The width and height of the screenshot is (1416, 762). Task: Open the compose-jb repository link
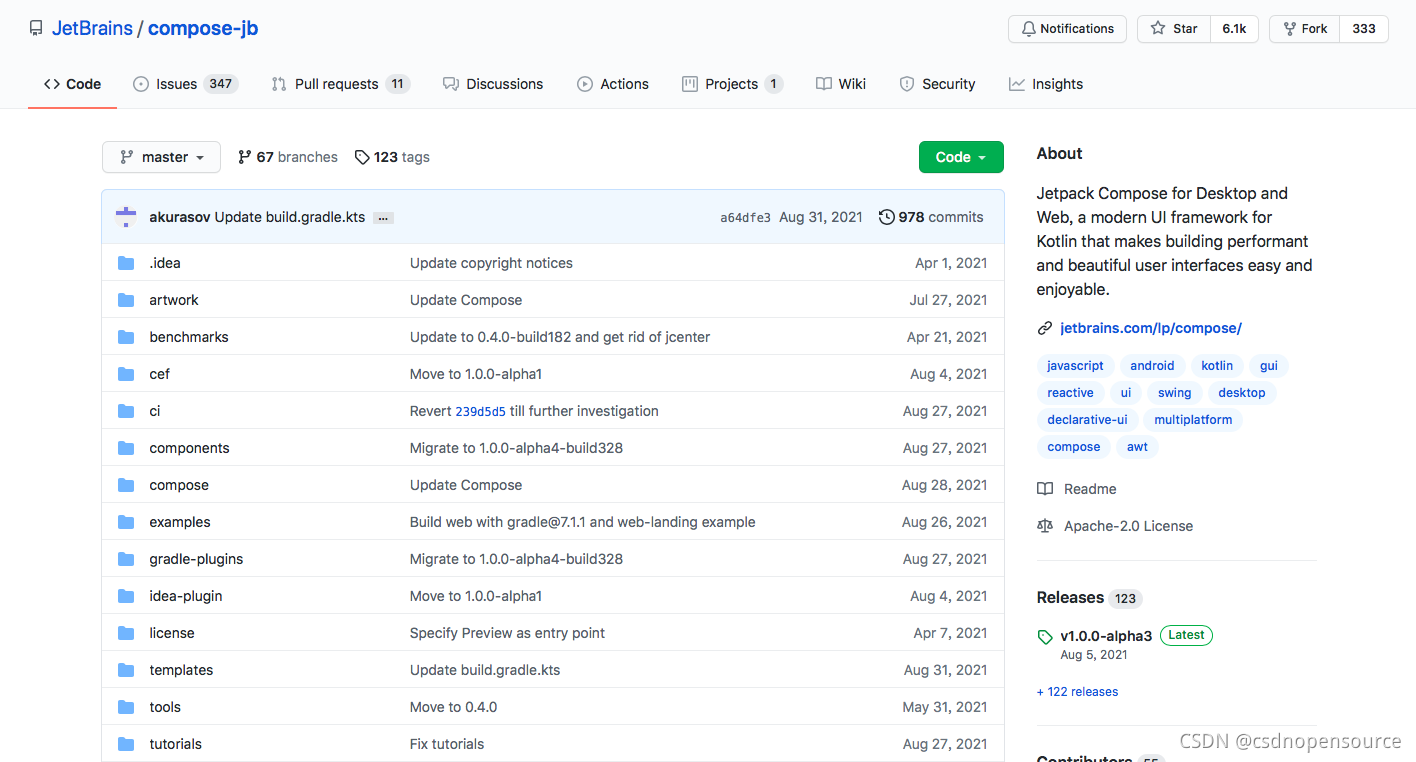(x=203, y=28)
